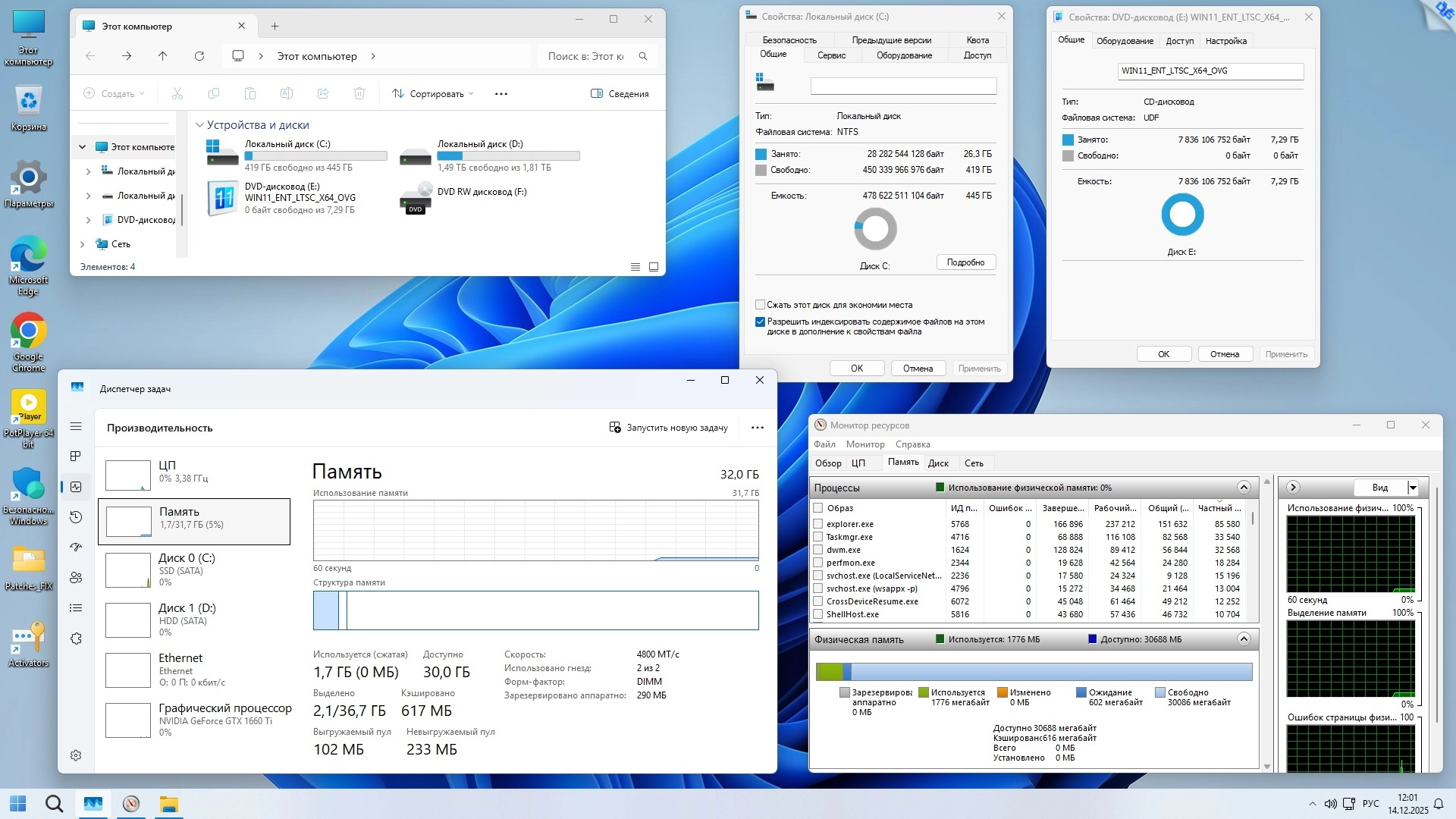Viewport: 1456px width, 819px height.
Task: Expand the Сеть tree node
Action: [83, 244]
